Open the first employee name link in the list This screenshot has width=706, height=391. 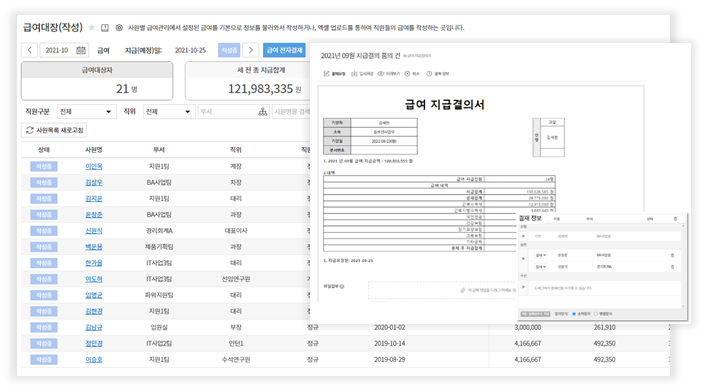pos(94,167)
